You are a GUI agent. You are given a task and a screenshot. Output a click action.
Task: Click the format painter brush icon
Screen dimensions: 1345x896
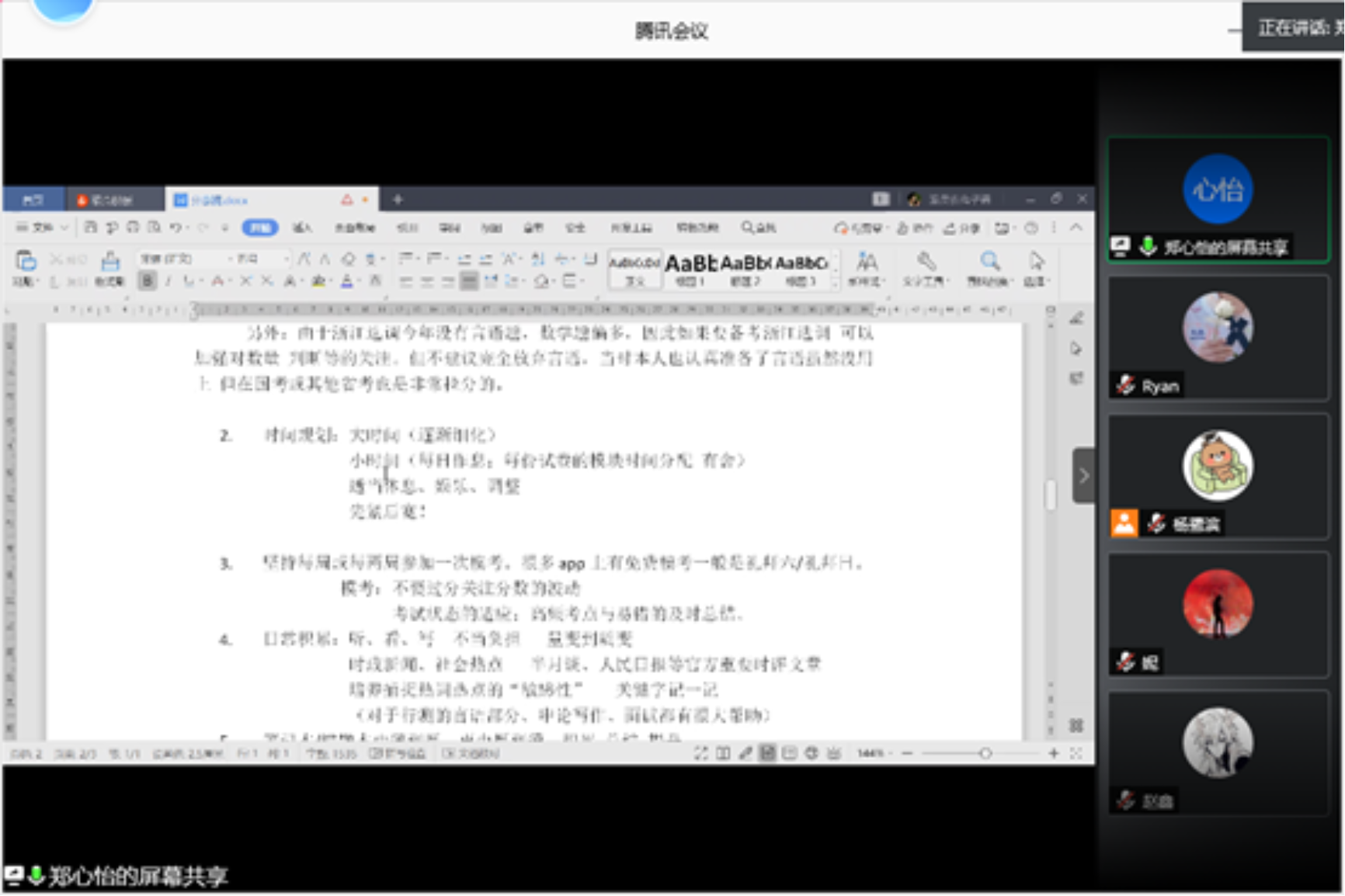point(110,262)
